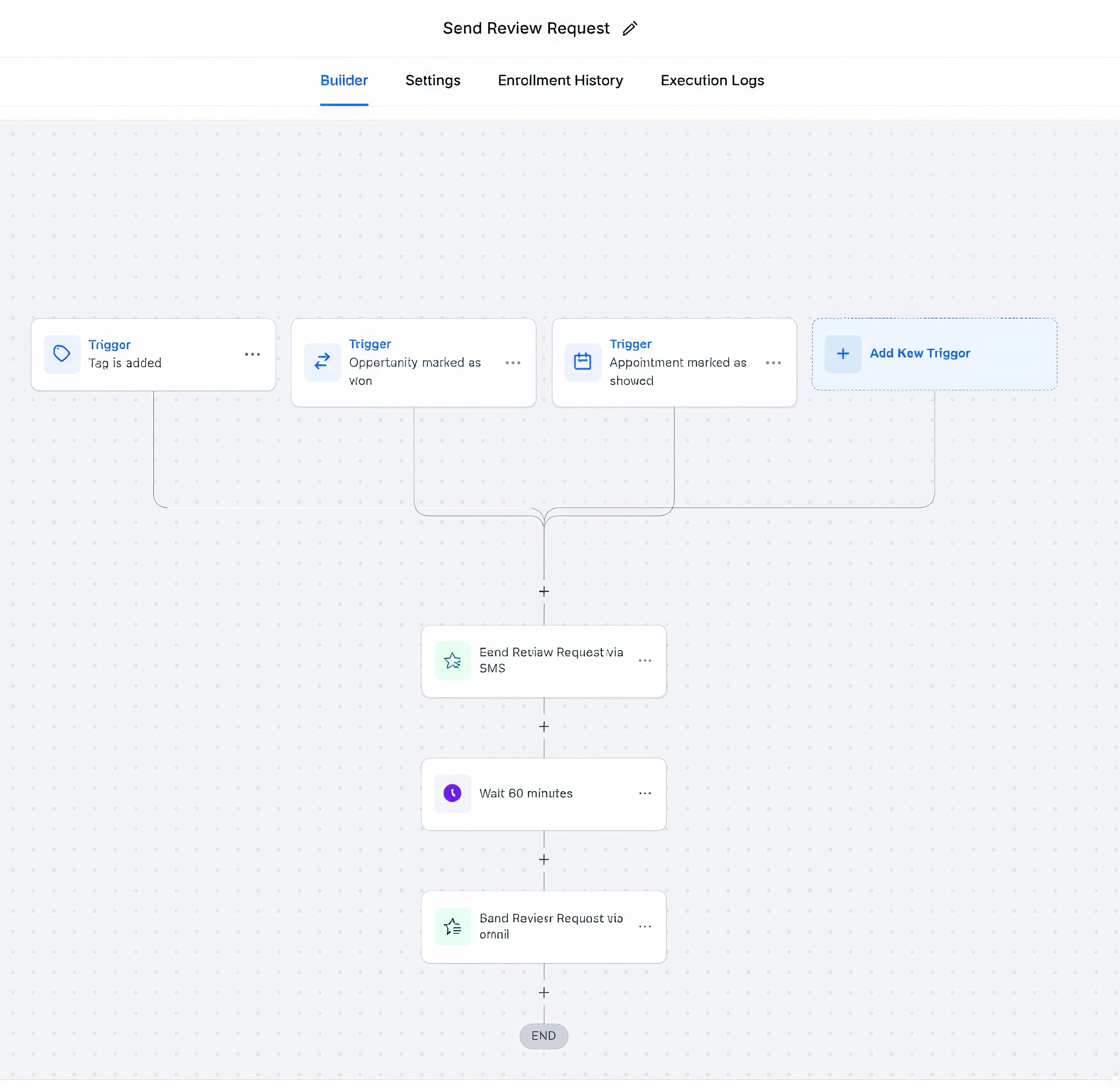This screenshot has width=1120, height=1092.
Task: Switch to the Settings tab
Action: click(x=433, y=80)
